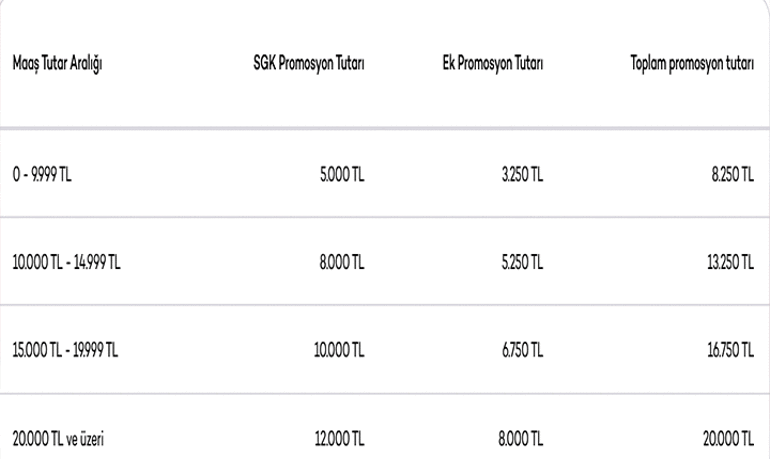Select the 15.000 TL - 19.999 TL range

pyautogui.click(x=68, y=350)
